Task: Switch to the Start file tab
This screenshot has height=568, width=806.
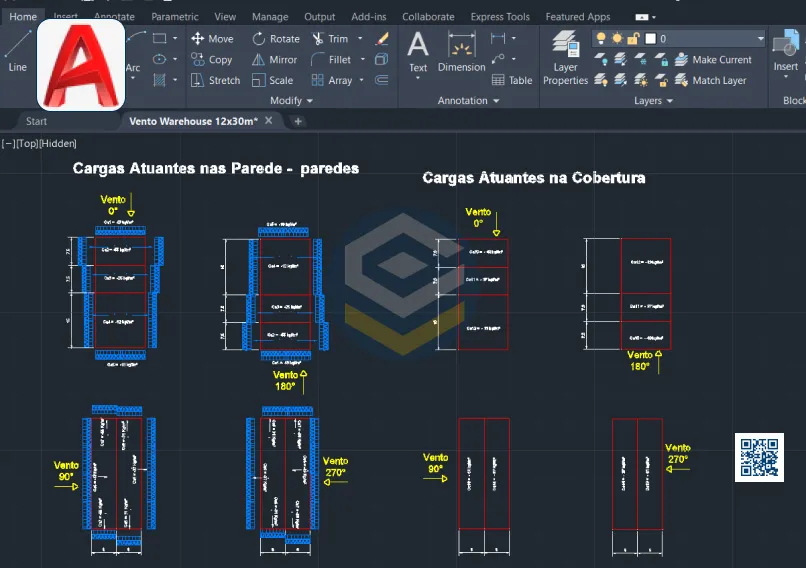Action: click(36, 121)
